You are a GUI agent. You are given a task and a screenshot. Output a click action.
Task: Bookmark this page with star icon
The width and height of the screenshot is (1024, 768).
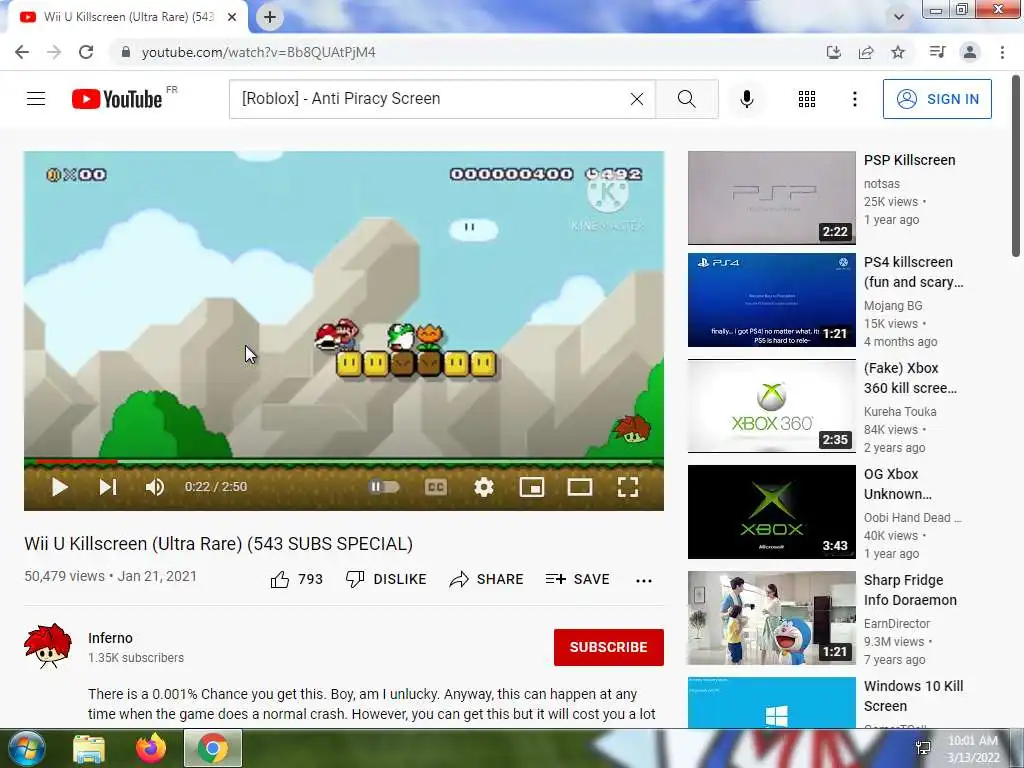click(898, 52)
